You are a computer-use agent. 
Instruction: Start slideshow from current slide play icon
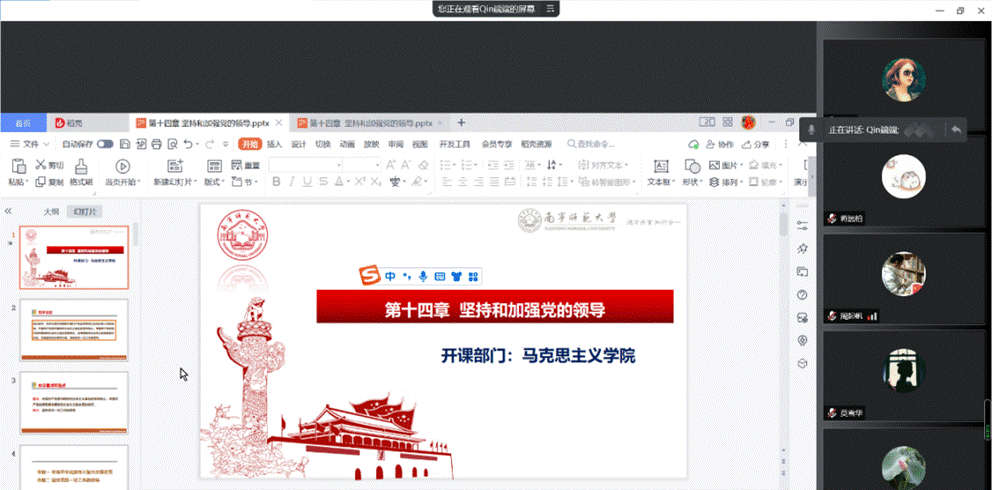pos(123,166)
